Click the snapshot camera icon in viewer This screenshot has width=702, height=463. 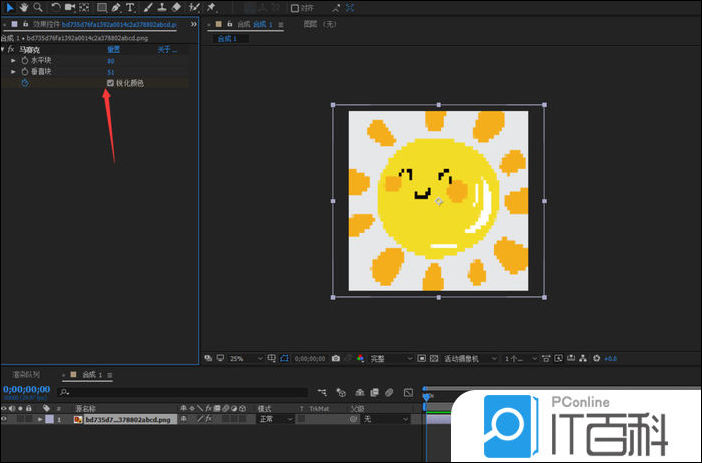point(336,358)
